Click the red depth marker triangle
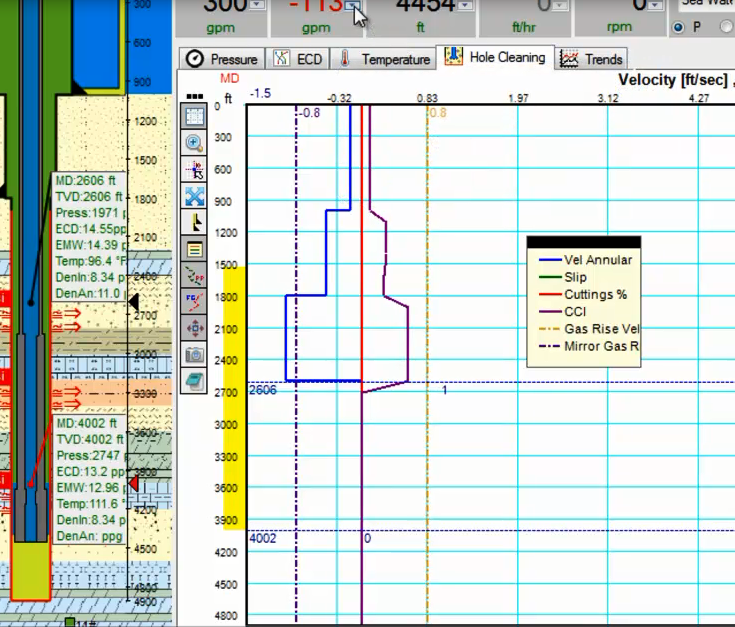This screenshot has height=627, width=735. pos(134,483)
